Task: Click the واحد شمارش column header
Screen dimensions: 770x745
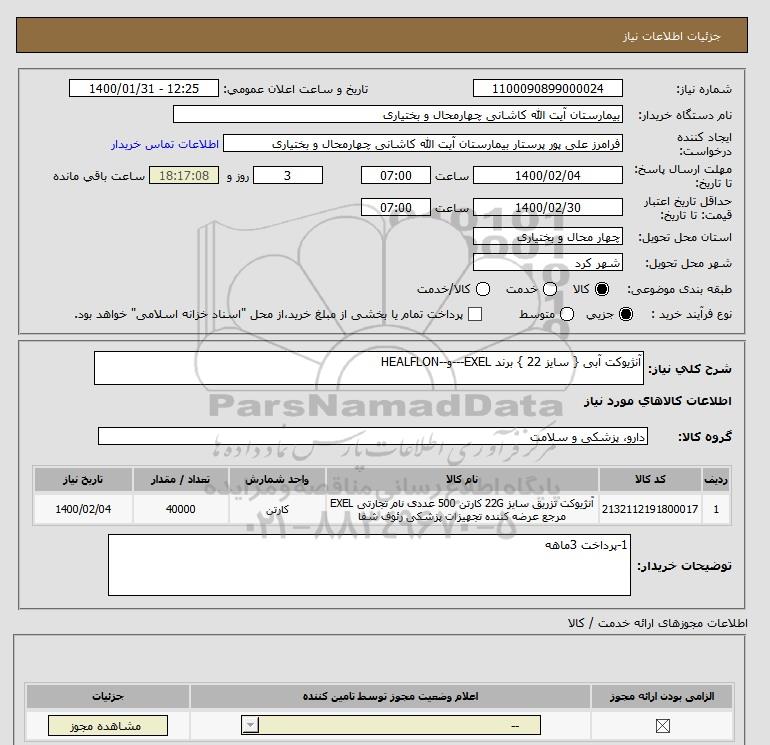Action: [277, 479]
